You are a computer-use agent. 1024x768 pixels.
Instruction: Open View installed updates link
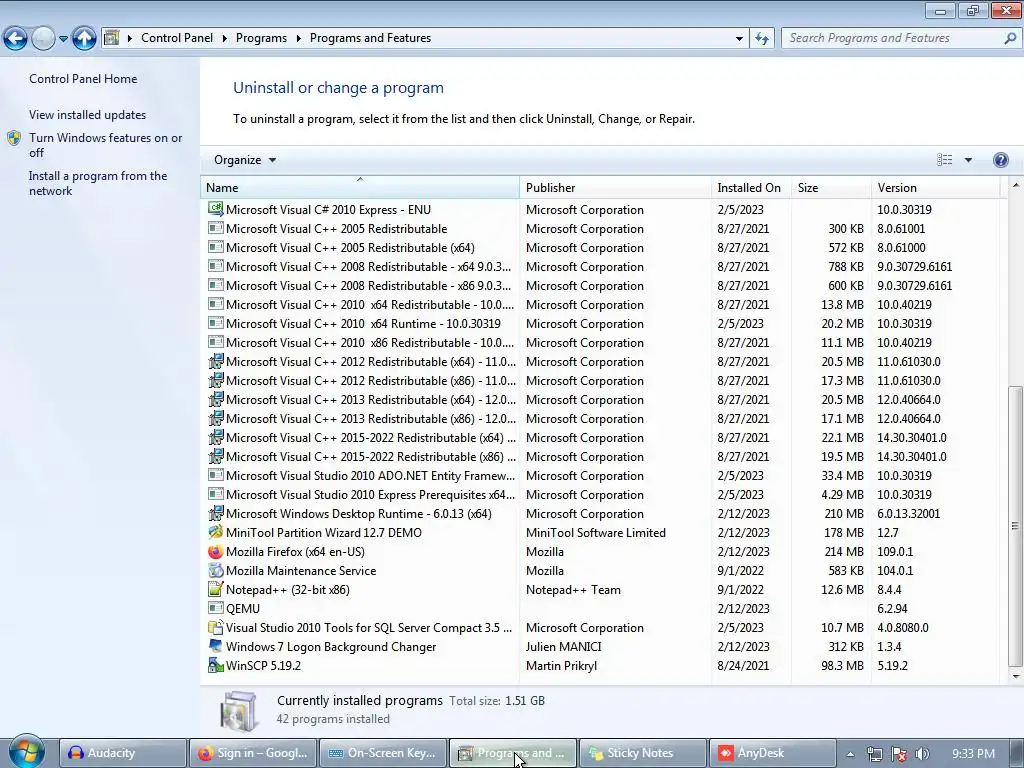[x=88, y=115]
